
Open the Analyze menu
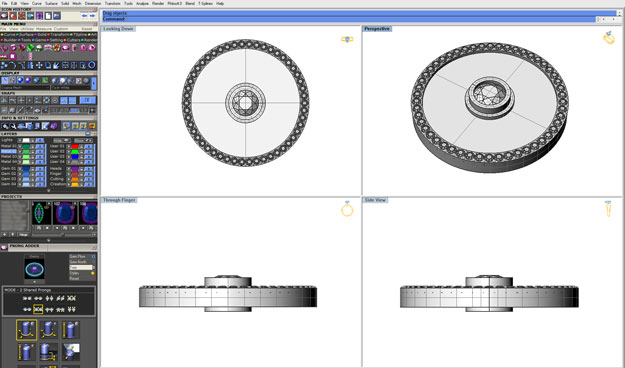click(x=142, y=3)
